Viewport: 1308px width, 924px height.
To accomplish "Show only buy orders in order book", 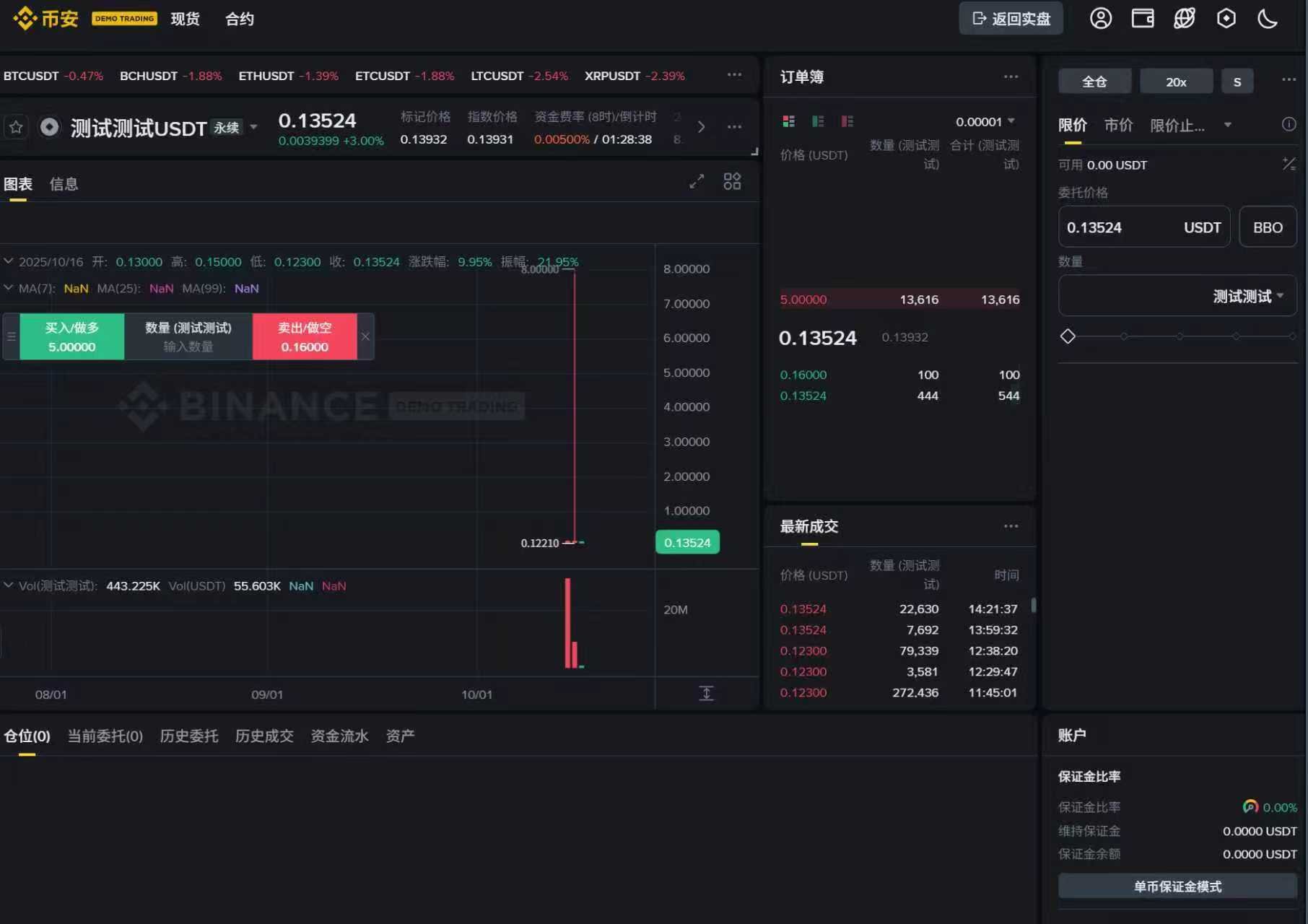I will (x=818, y=121).
